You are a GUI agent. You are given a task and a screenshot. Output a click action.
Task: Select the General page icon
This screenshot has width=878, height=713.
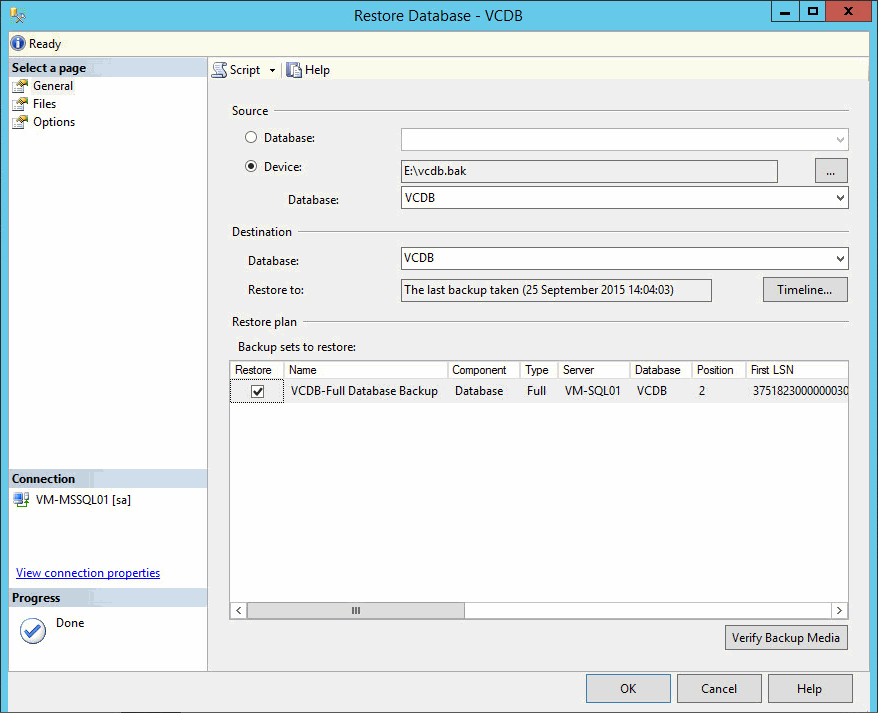pos(19,86)
